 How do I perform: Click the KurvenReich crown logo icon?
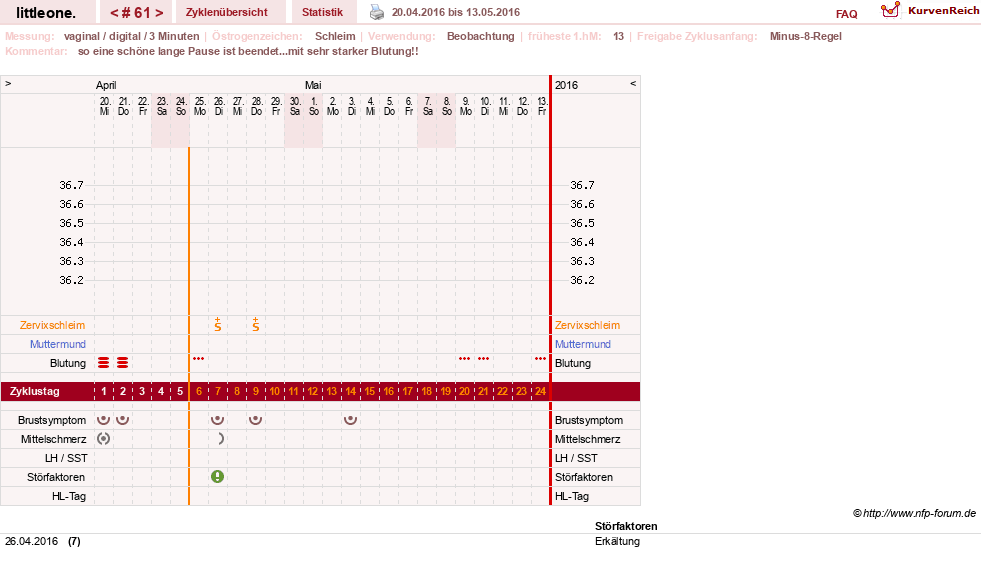point(890,10)
